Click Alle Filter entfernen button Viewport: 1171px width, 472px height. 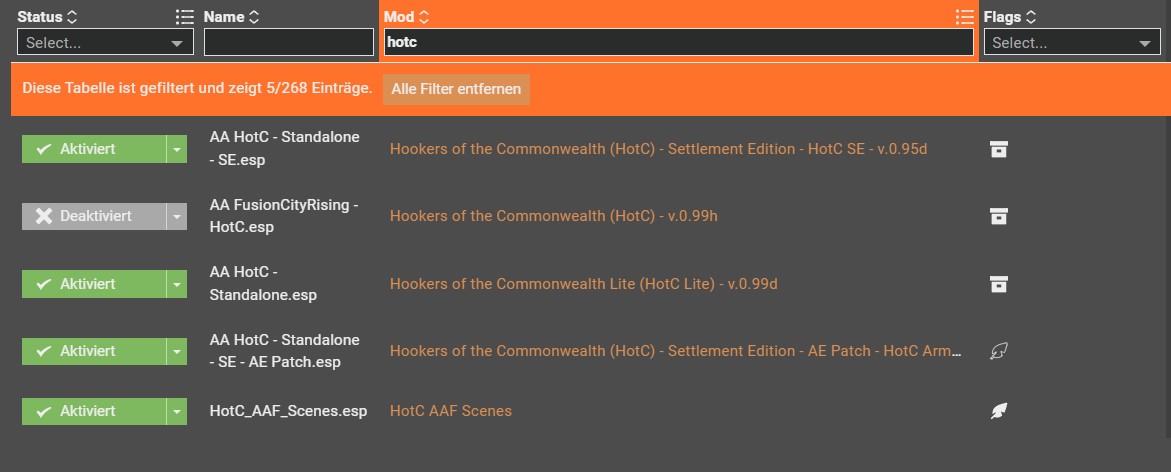(x=456, y=89)
